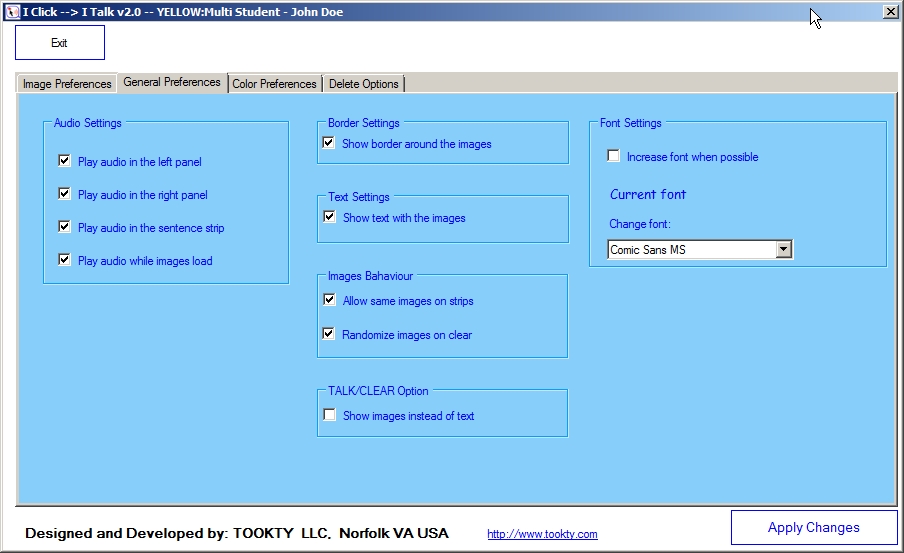Image resolution: width=904 pixels, height=553 pixels.
Task: Close the I Click I Talk window
Action: (x=890, y=12)
